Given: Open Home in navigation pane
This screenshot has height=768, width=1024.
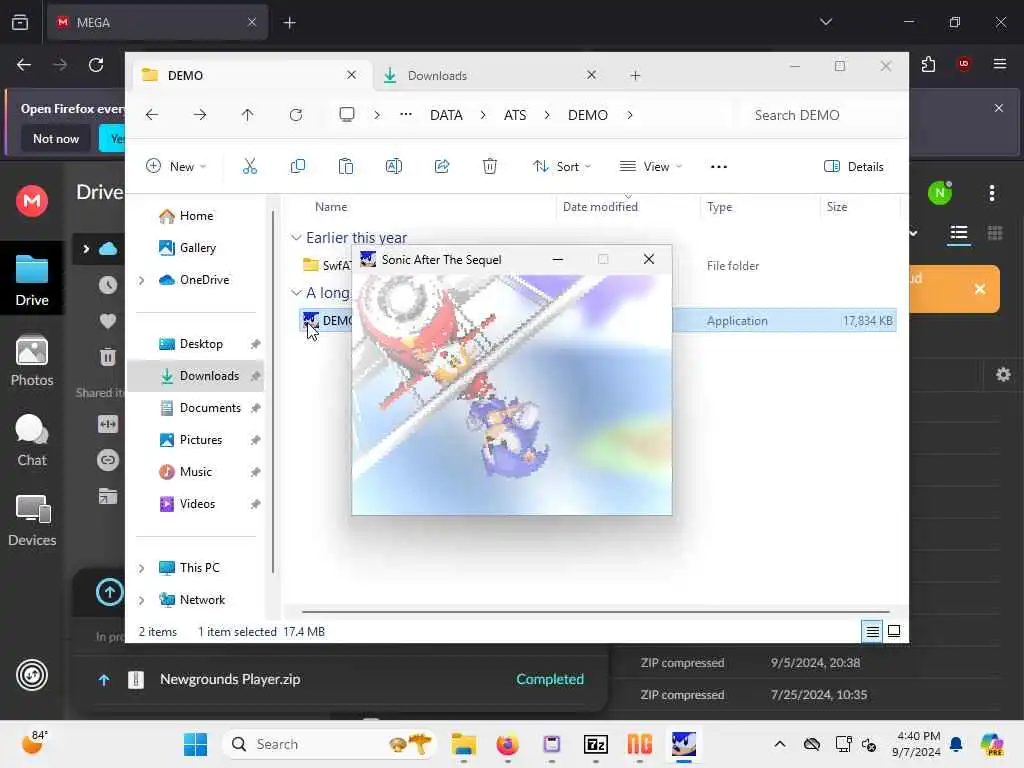Looking at the screenshot, I should pos(196,216).
